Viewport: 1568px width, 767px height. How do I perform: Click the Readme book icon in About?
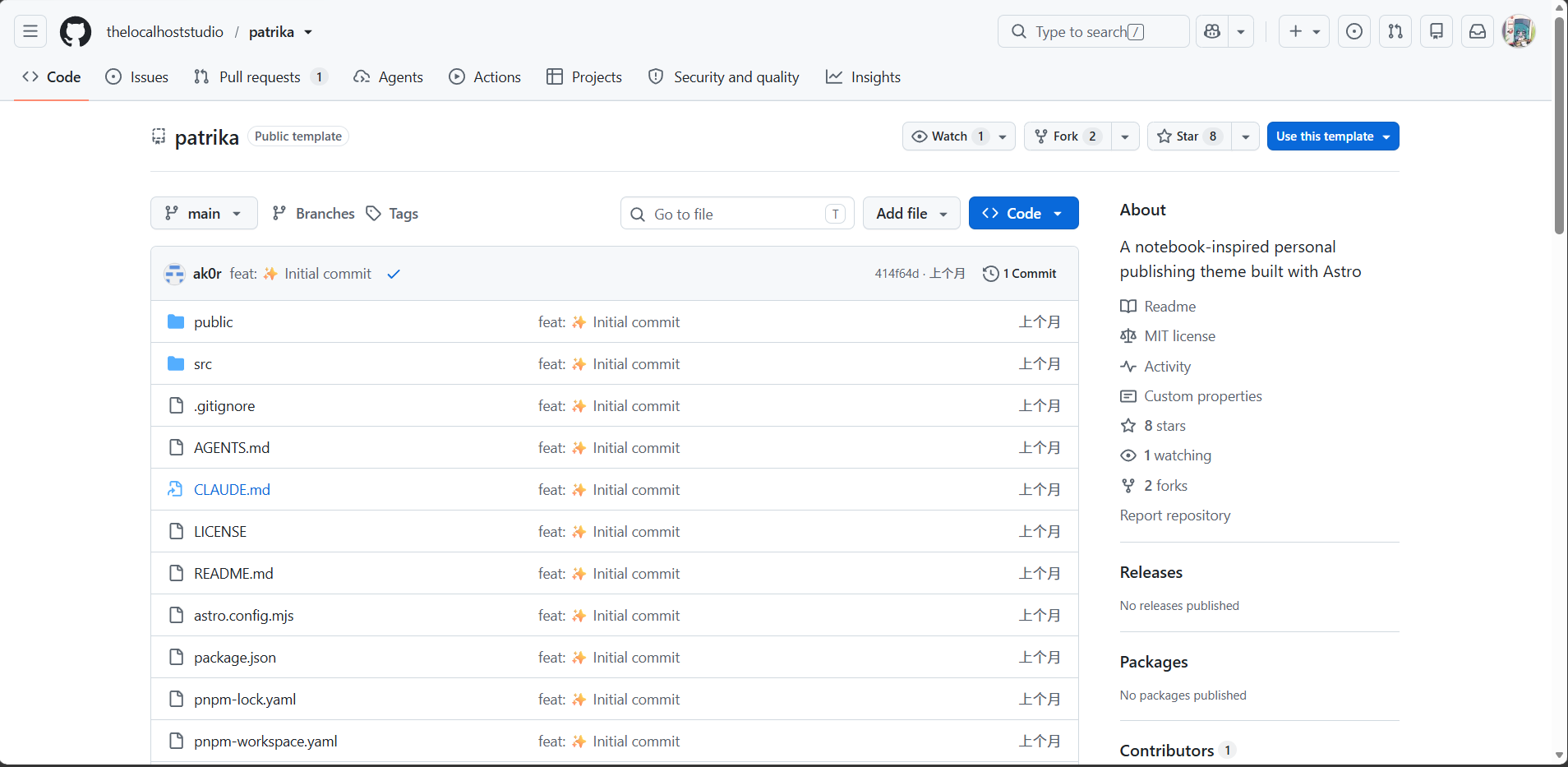tap(1128, 307)
